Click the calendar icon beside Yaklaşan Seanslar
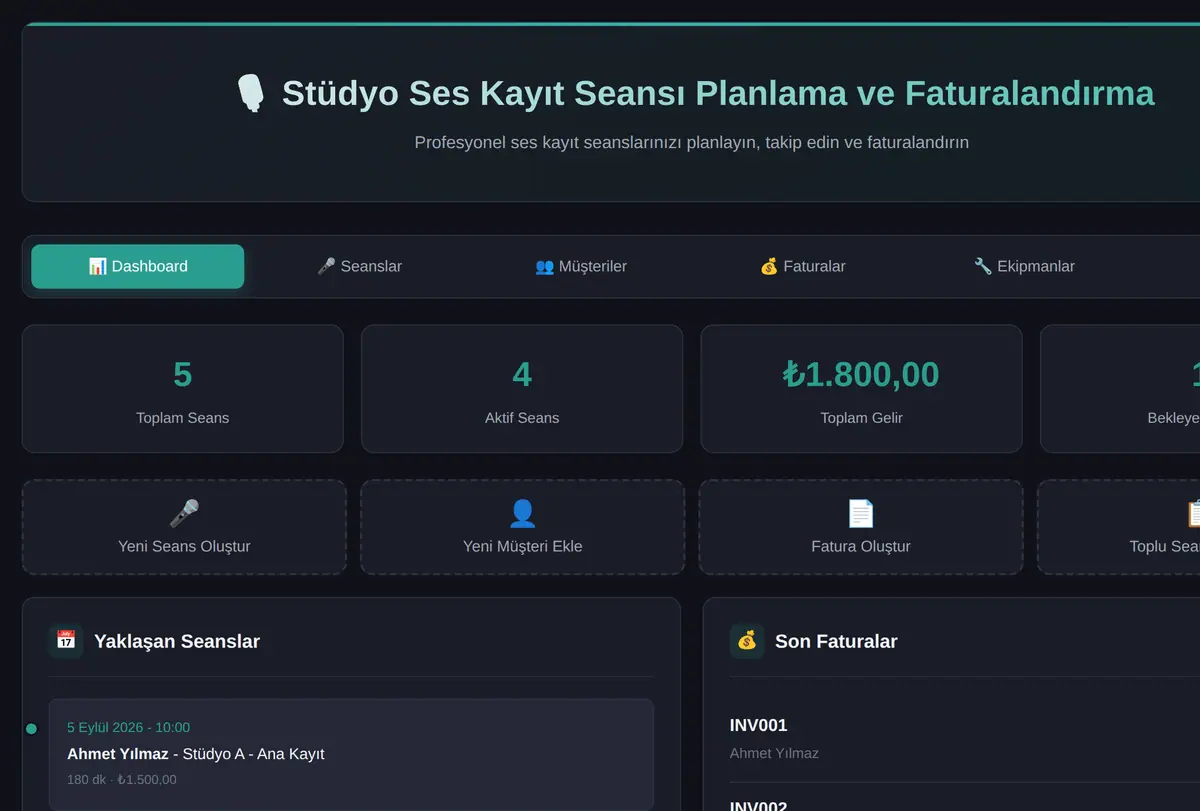This screenshot has width=1200, height=811. (x=66, y=641)
